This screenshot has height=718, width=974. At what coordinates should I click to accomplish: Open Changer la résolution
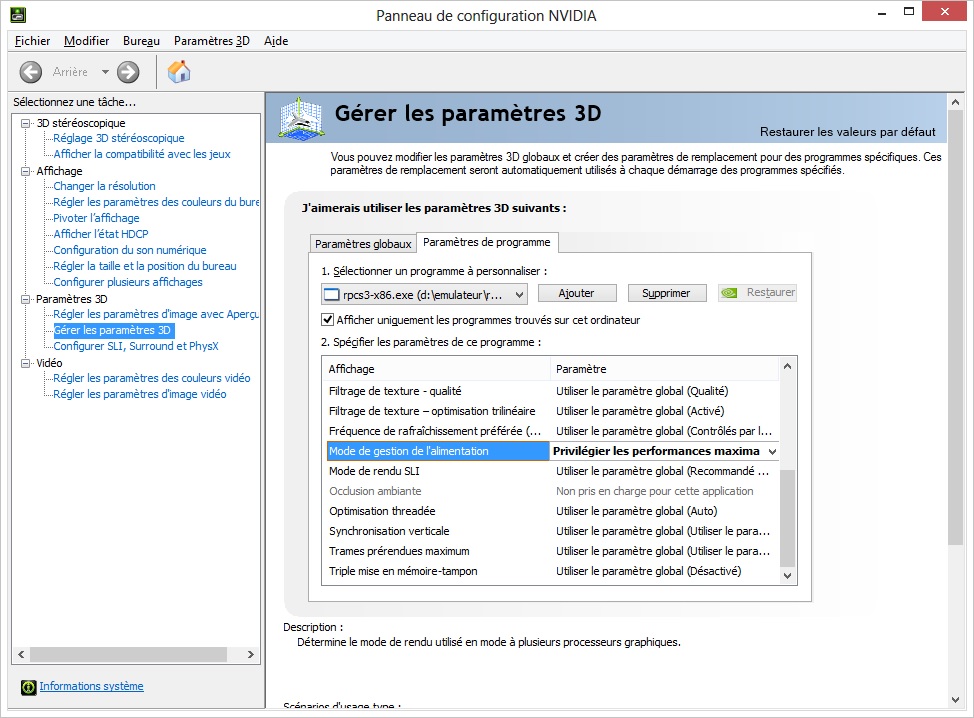104,186
